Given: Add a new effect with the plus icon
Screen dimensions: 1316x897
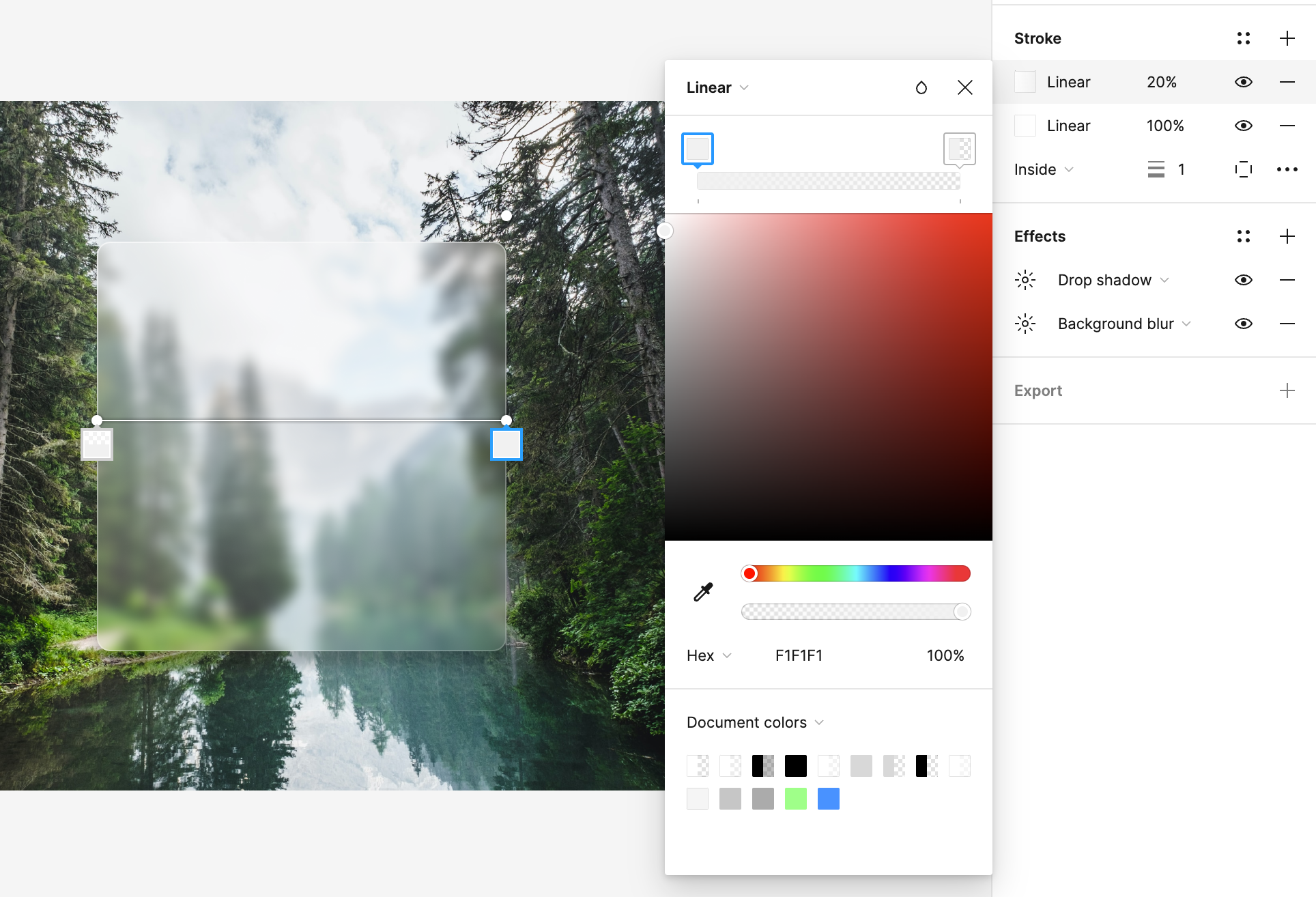Looking at the screenshot, I should click(x=1287, y=236).
